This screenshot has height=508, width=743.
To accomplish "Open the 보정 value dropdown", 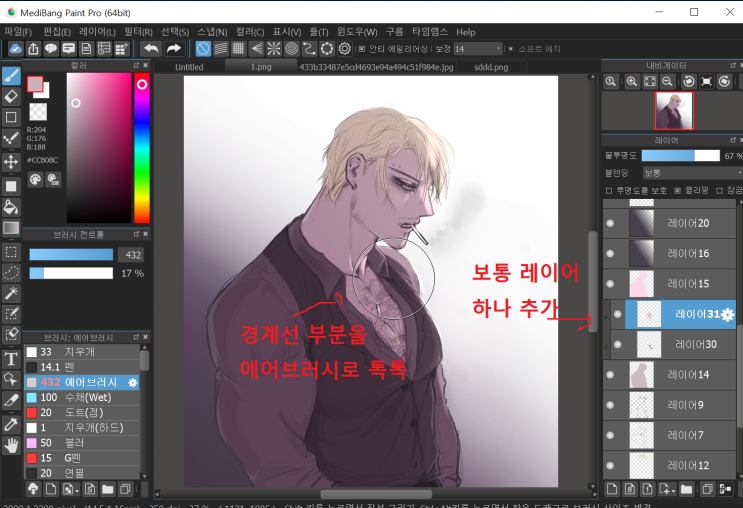I will pos(478,49).
